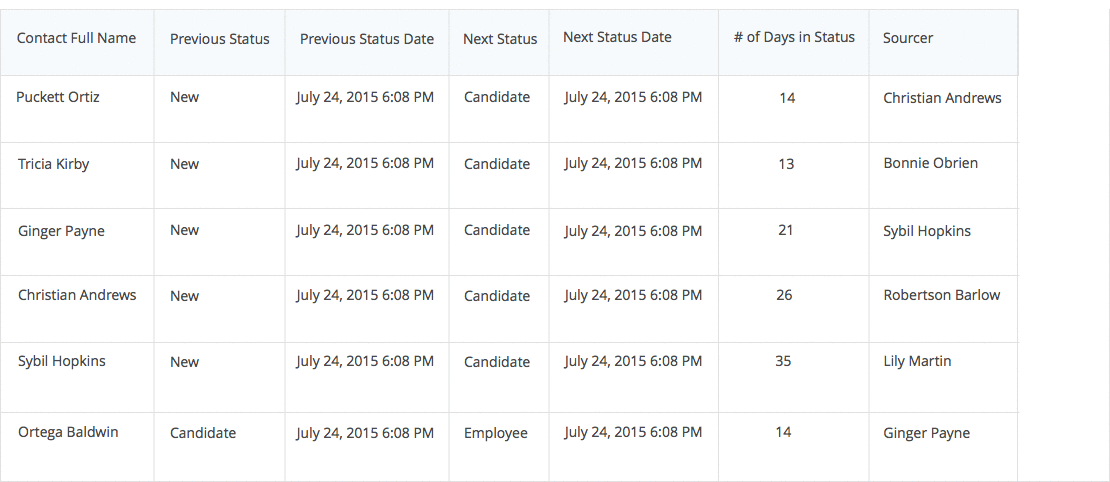Select the Next Status column header
The height and width of the screenshot is (482, 1110).
pos(500,39)
